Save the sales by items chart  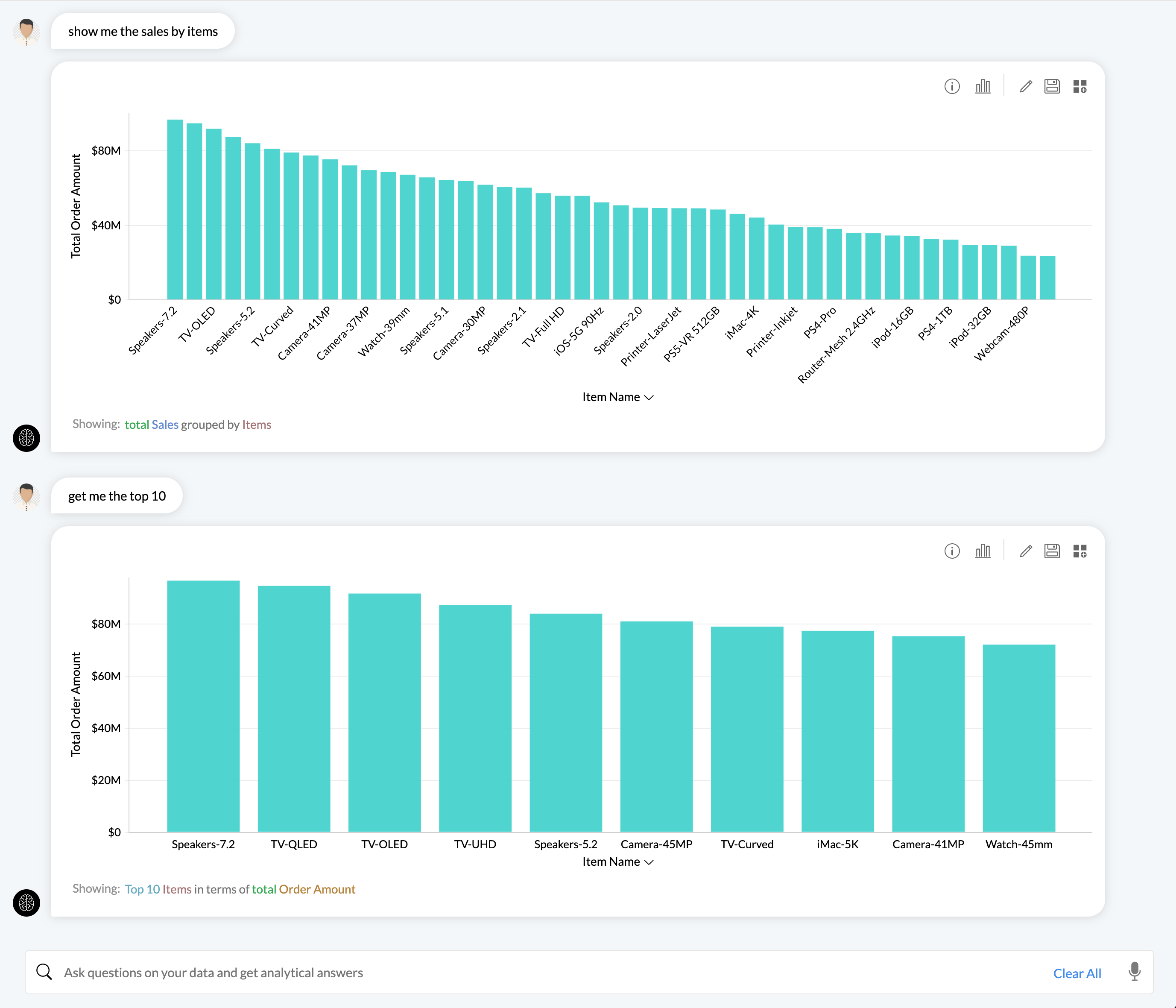pos(1052,86)
